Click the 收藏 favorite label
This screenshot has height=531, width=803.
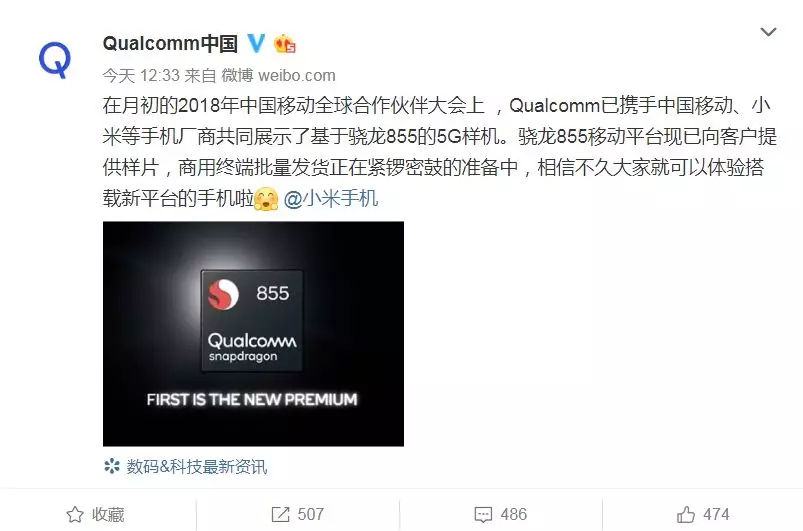tap(108, 514)
